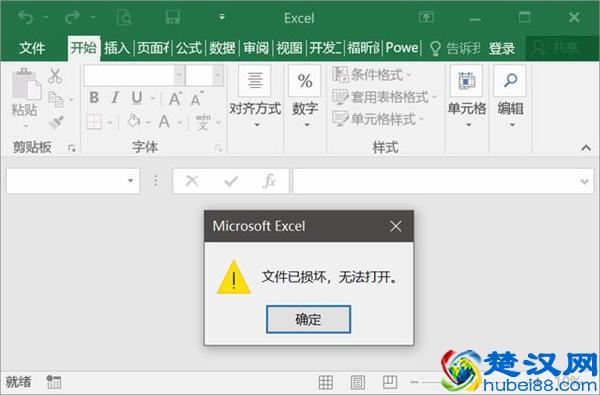Toggle Italic formatting

[115, 98]
